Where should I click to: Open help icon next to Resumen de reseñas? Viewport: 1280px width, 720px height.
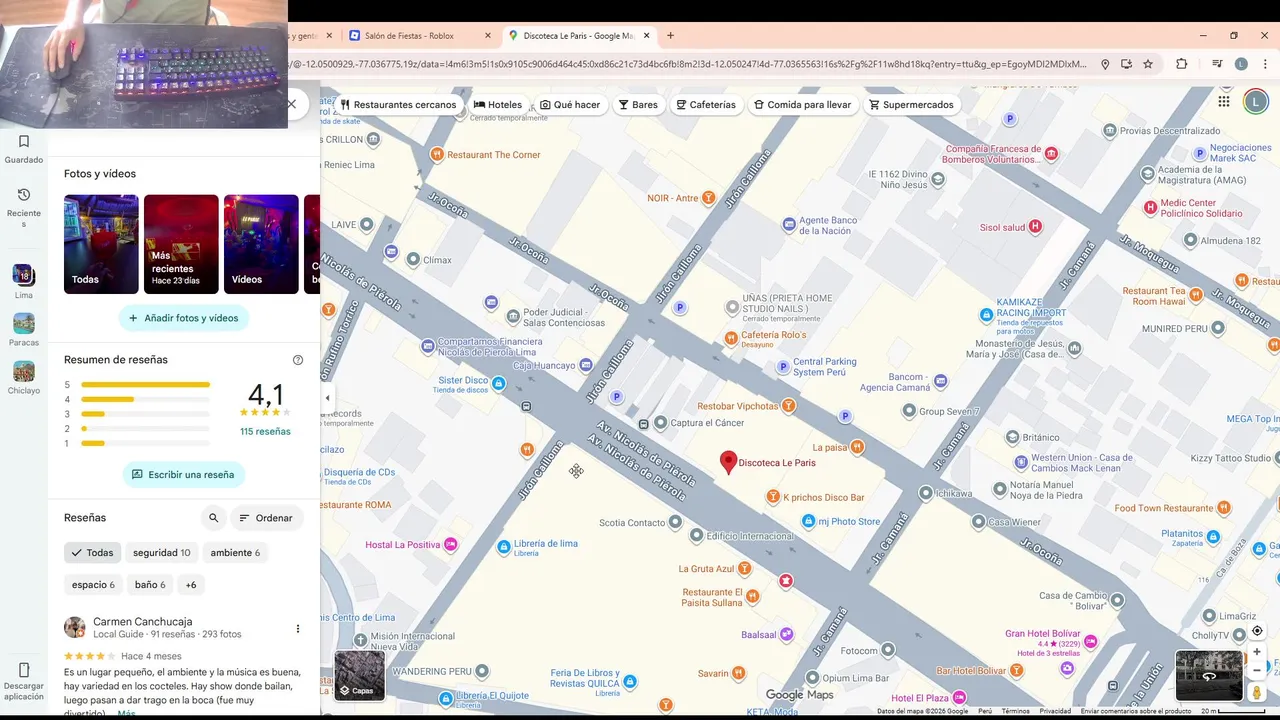click(297, 360)
